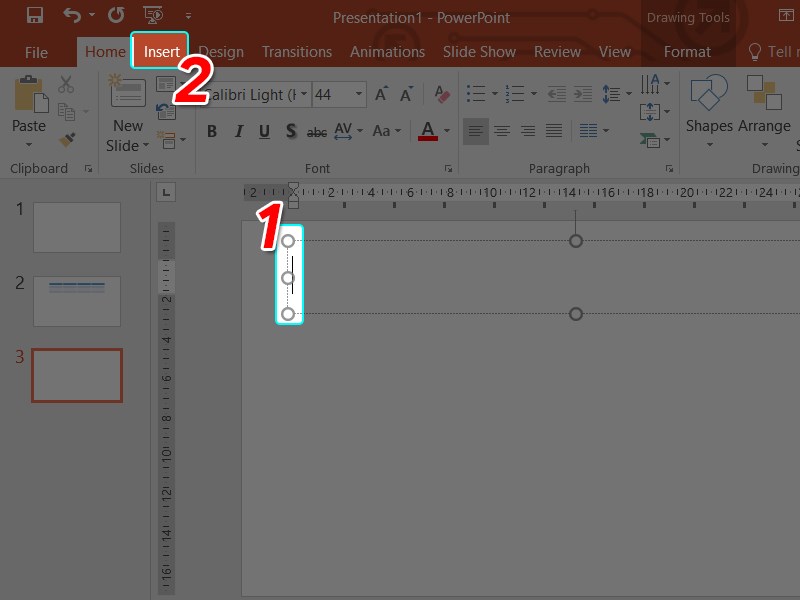Open the Bullets list dropdown arrow
800x600 pixels.
coord(493,95)
